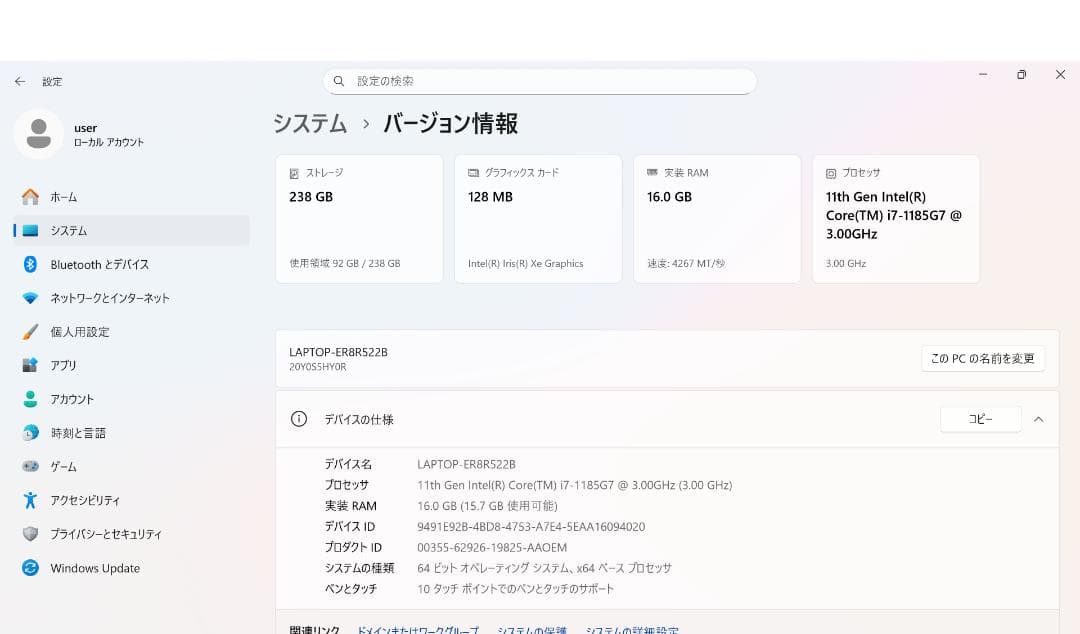Copy device specifications with the コピー button

(x=980, y=419)
